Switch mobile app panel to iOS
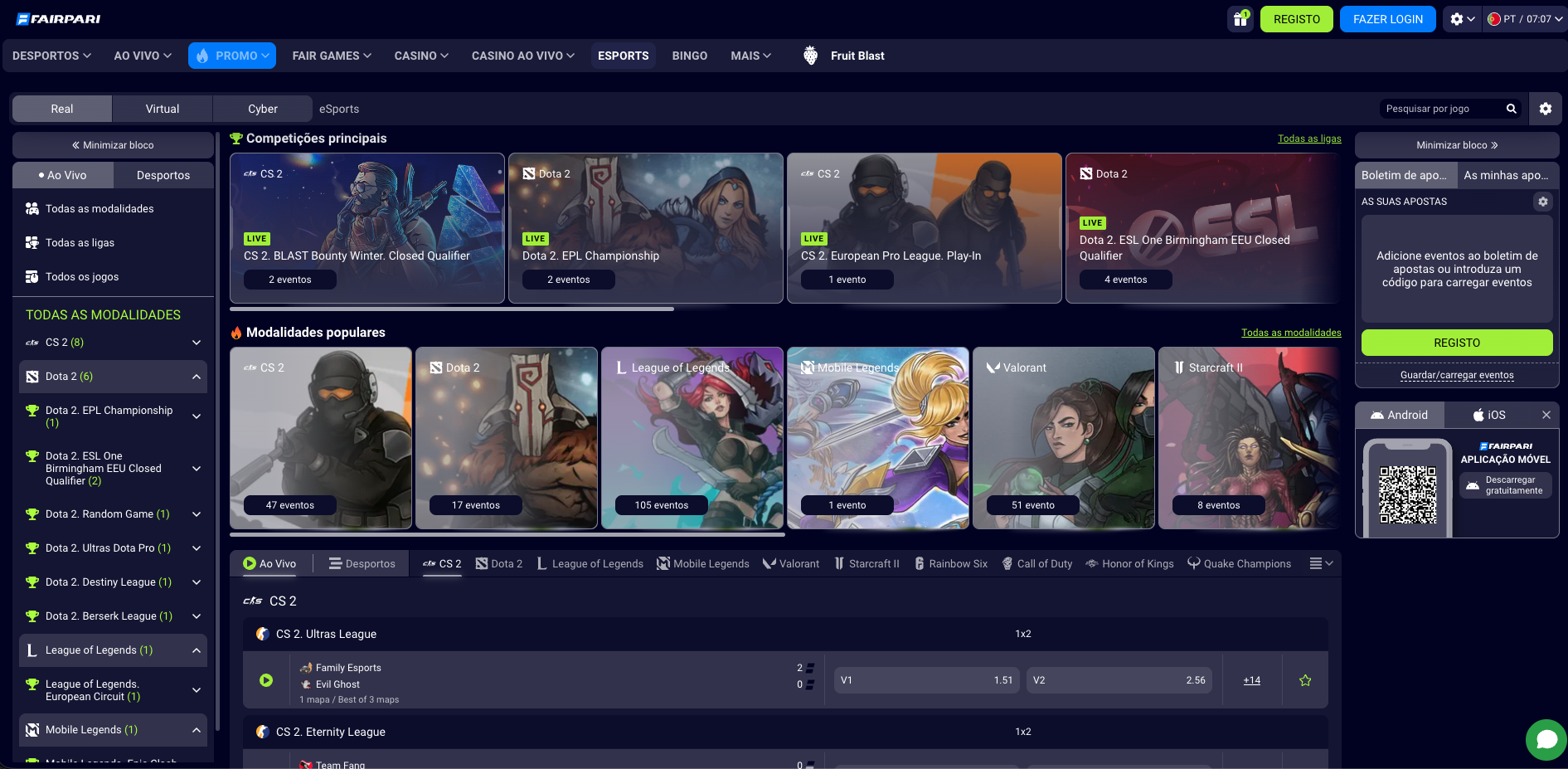Image resolution: width=1568 pixels, height=769 pixels. click(1488, 415)
